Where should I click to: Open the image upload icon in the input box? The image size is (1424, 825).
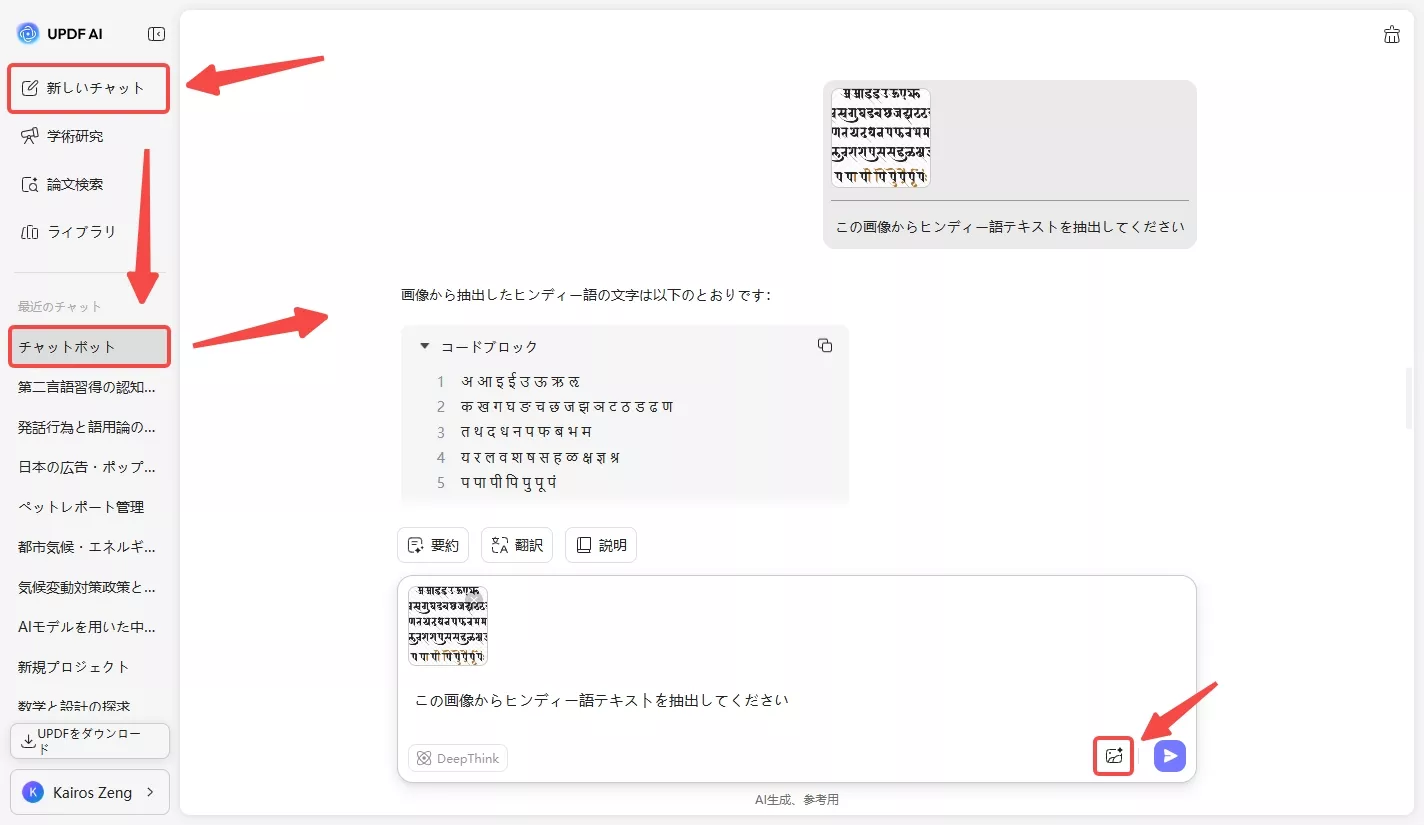pyautogui.click(x=1113, y=756)
